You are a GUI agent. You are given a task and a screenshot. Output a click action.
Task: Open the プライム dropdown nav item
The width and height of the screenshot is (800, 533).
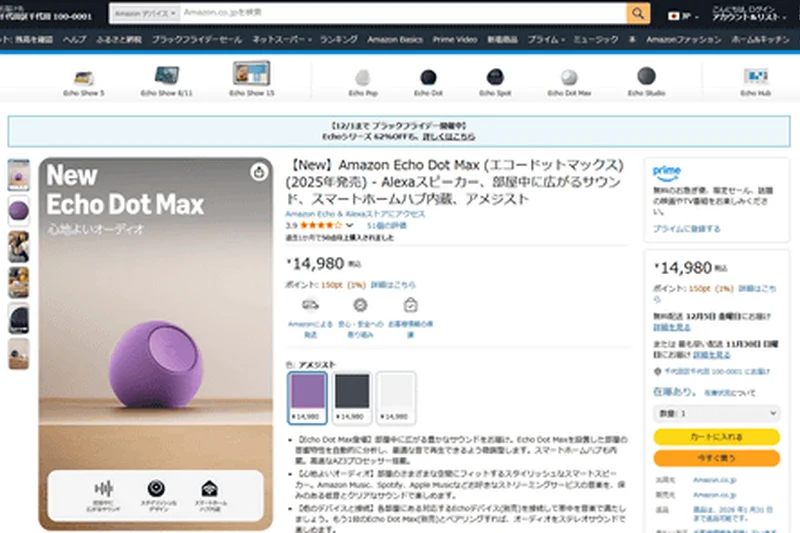click(546, 39)
